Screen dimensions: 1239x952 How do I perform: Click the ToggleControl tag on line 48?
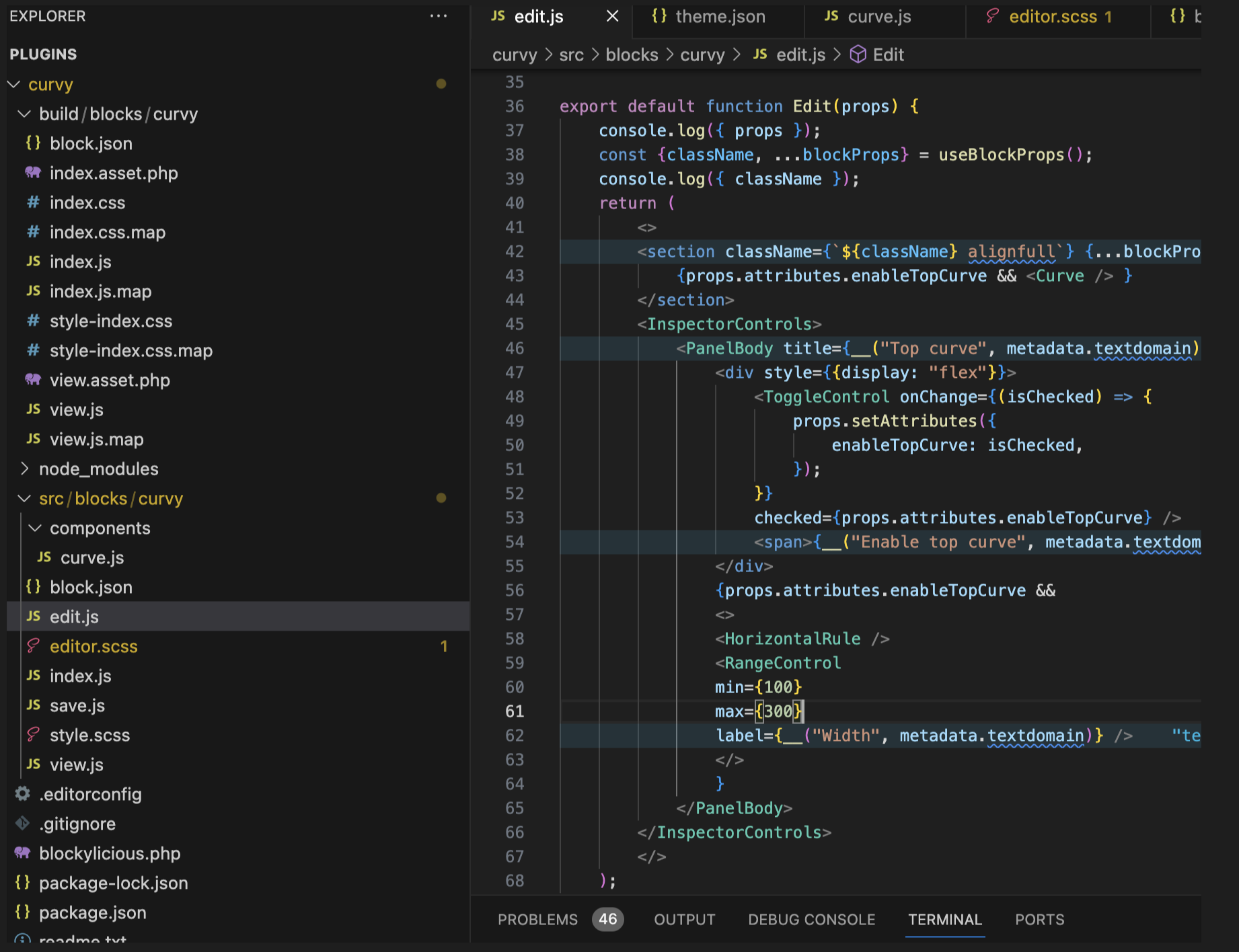(x=827, y=397)
